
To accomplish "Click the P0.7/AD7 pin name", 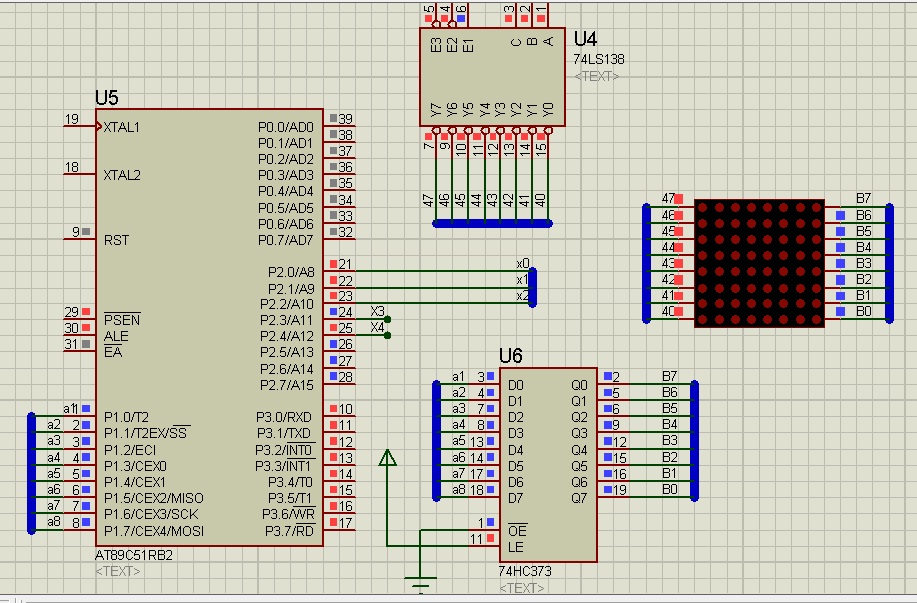I will coord(286,240).
